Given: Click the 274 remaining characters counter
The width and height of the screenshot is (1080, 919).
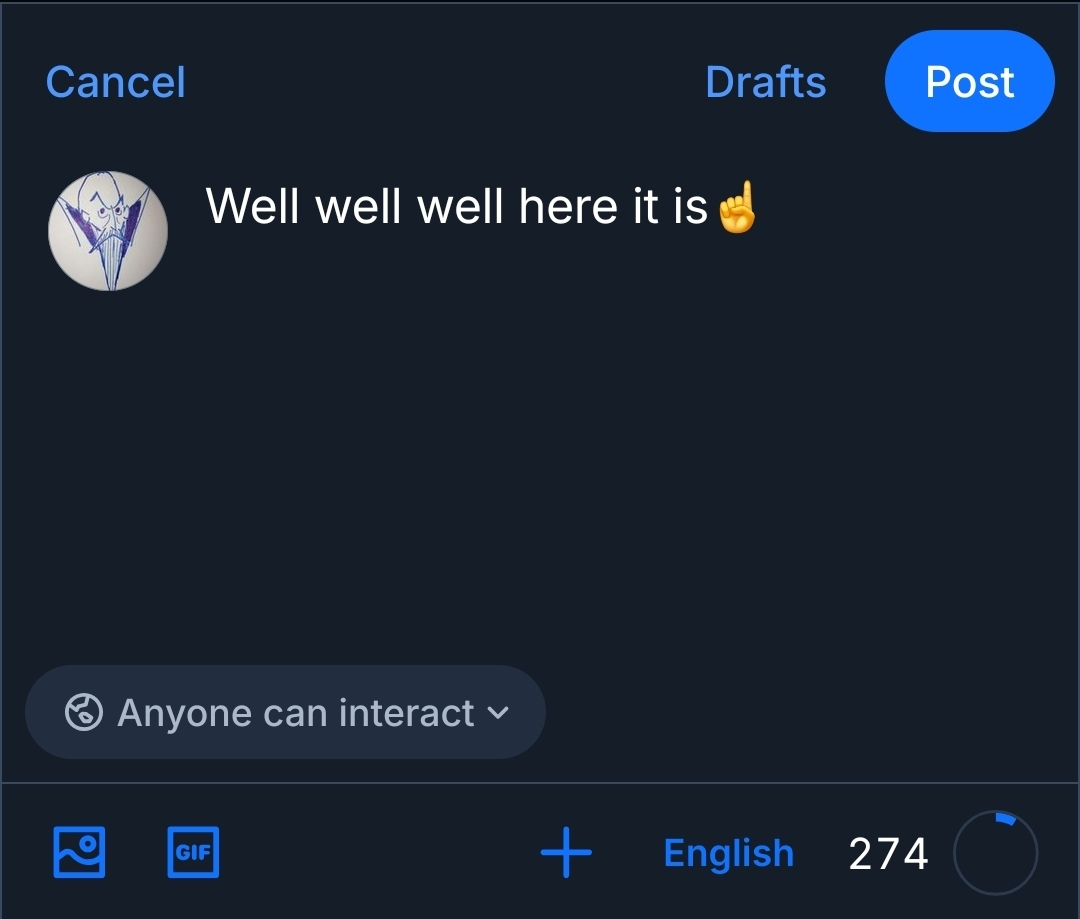Looking at the screenshot, I should tap(888, 854).
